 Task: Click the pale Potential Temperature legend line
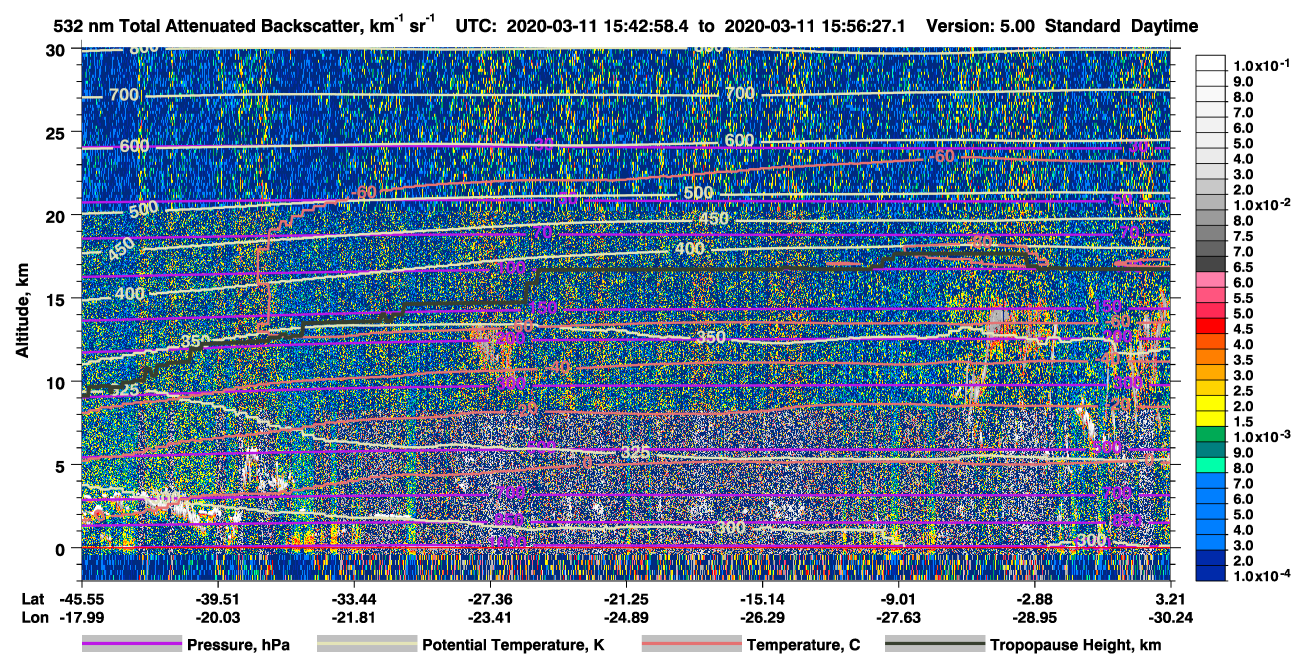(x=367, y=645)
